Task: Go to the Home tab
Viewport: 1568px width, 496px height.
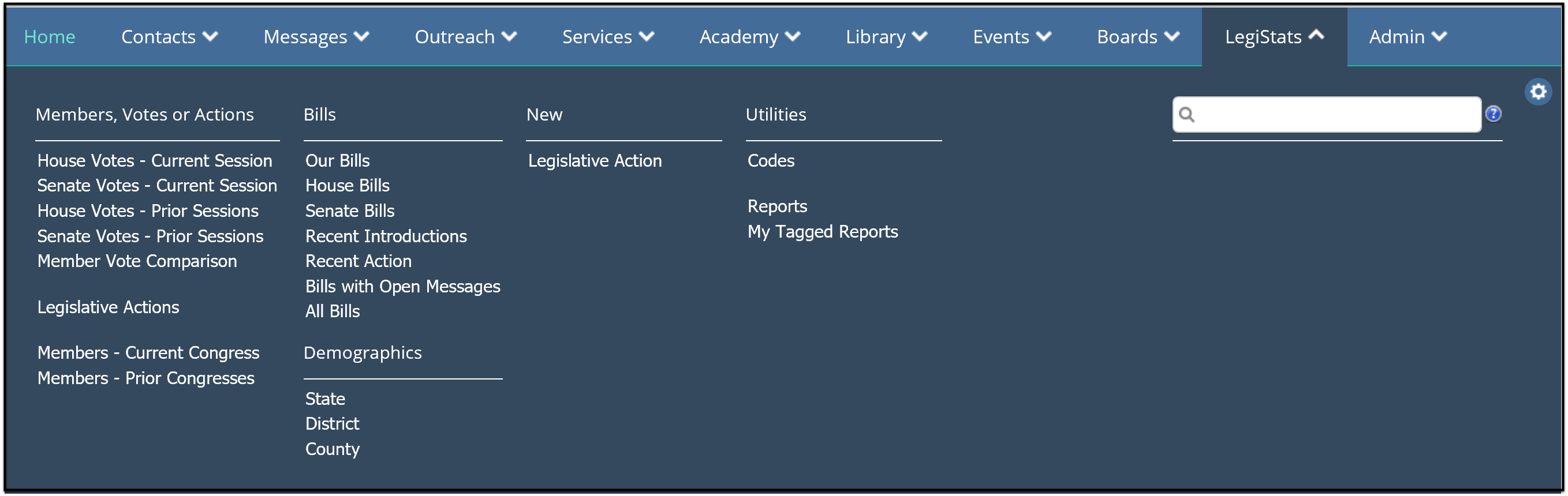Action: 49,37
